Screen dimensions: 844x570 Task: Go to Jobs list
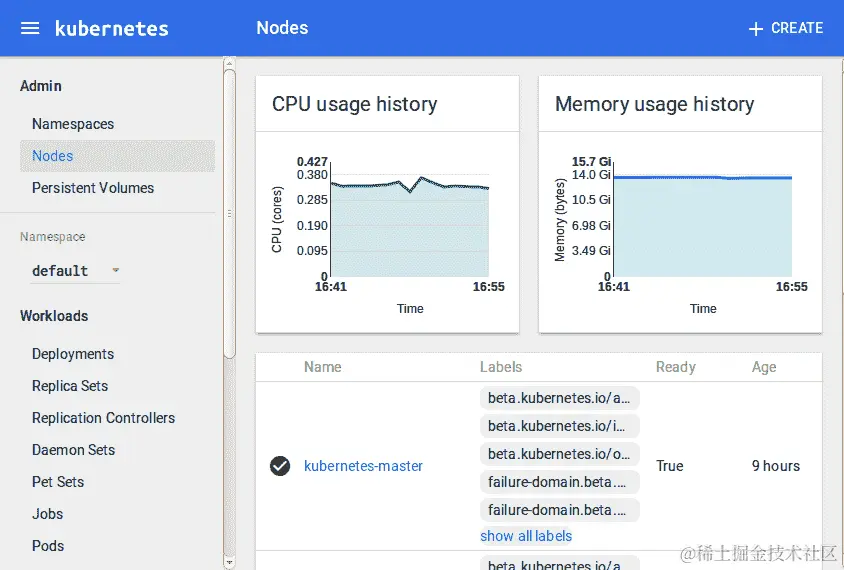(x=47, y=514)
